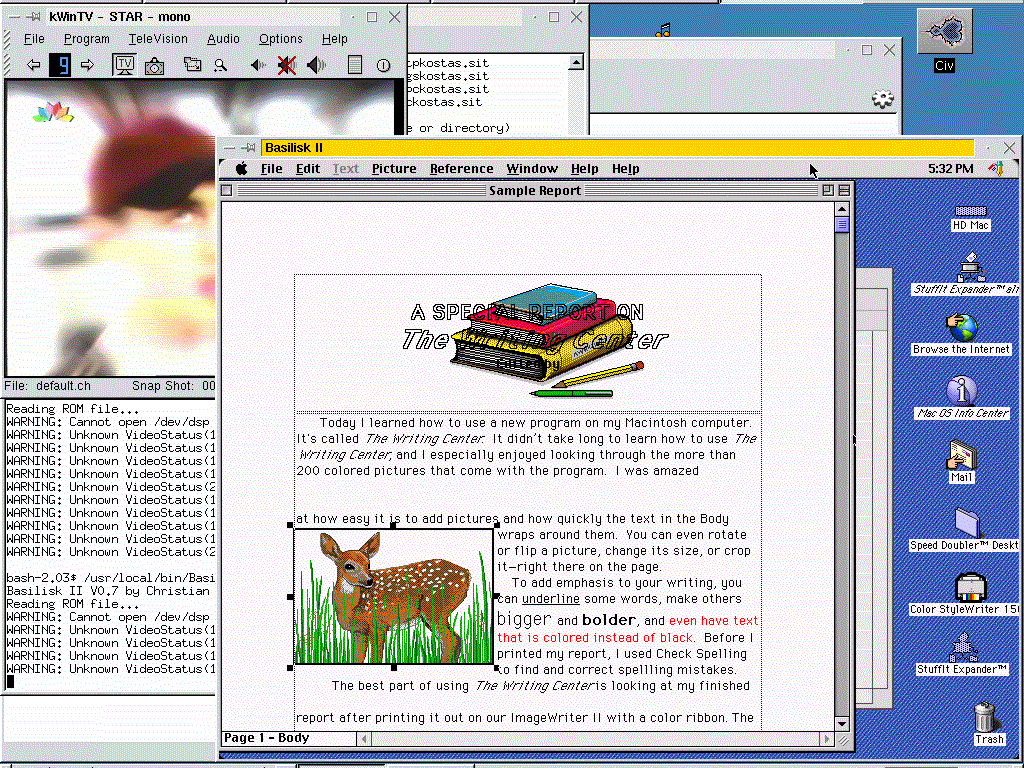Click 'tpkostas.sit' in the terminal window

click(x=448, y=63)
